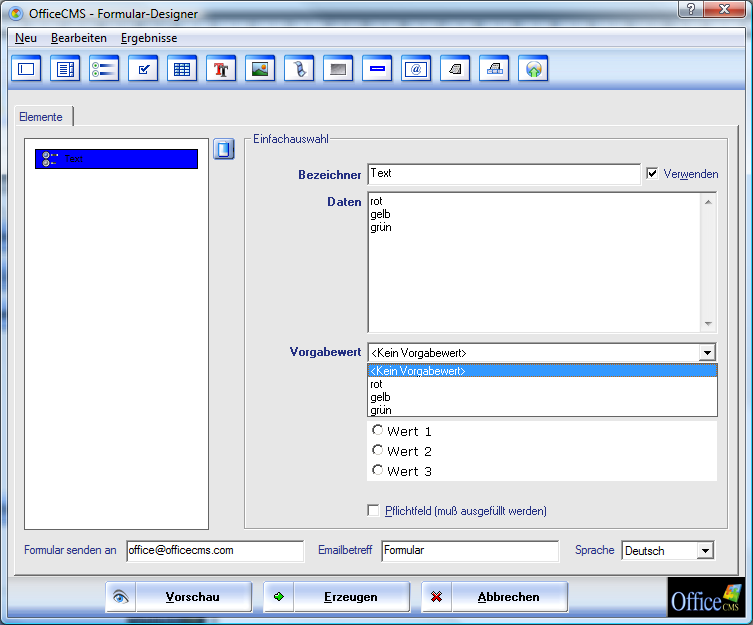Choose grün in the Vorgabewert list
Screen dimensions: 753x625
point(542,410)
